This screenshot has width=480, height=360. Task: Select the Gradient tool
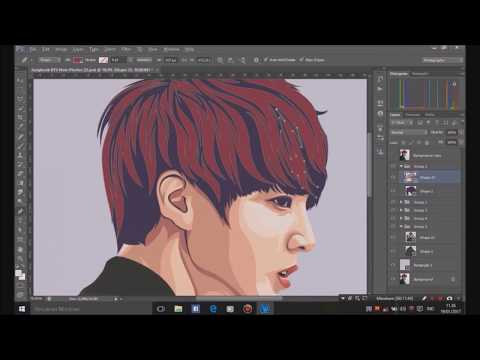click(20, 183)
